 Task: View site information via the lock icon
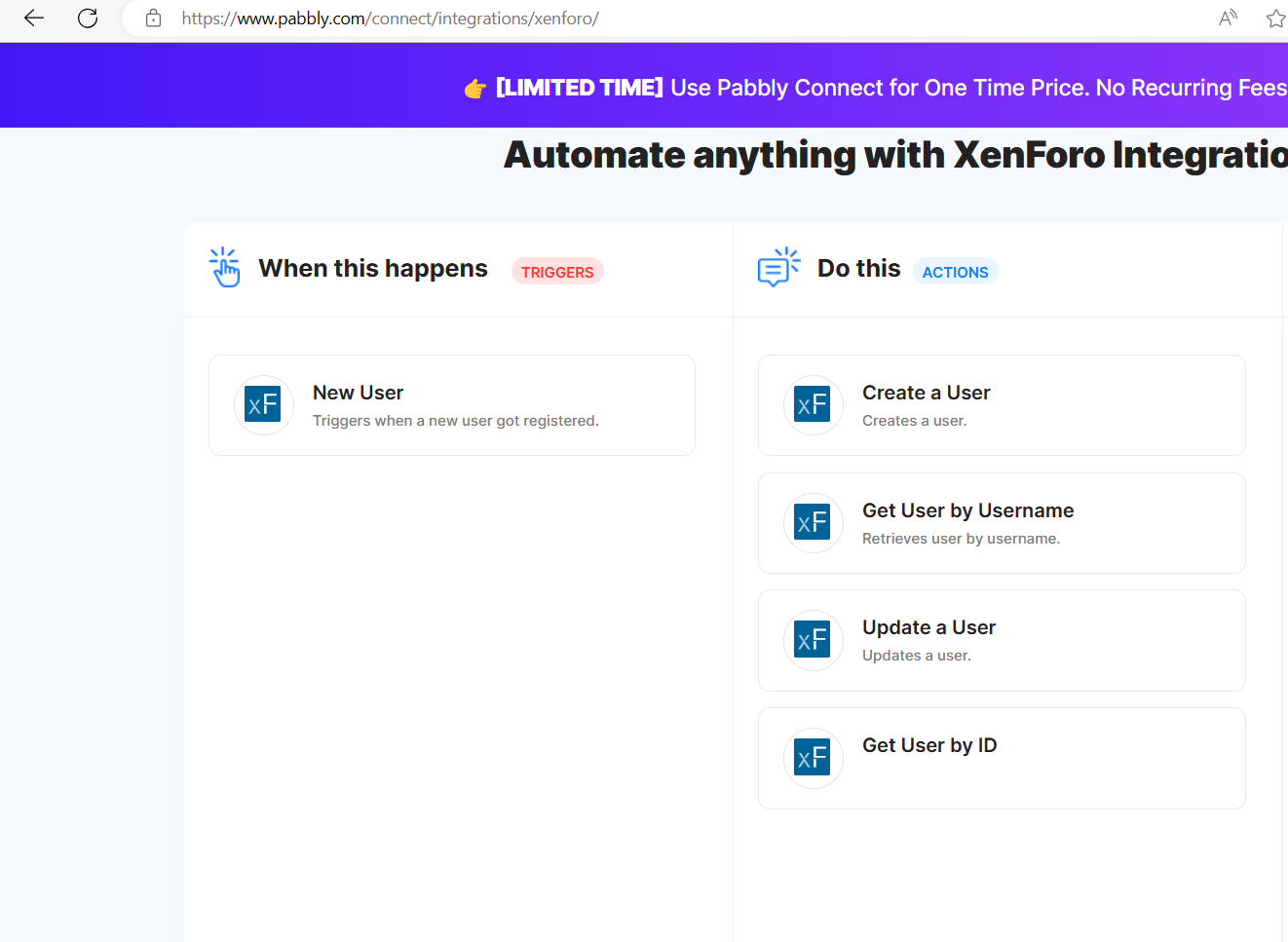click(153, 19)
